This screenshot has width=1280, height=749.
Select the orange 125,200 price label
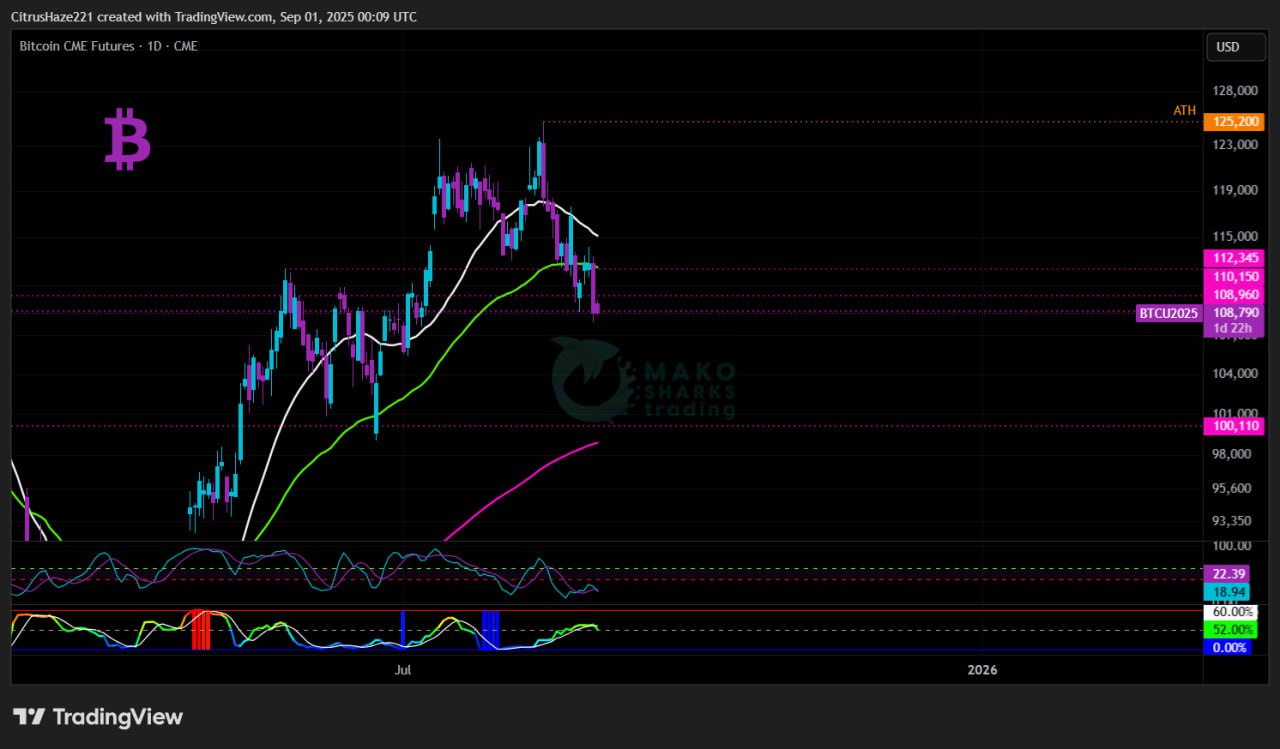(x=1234, y=122)
